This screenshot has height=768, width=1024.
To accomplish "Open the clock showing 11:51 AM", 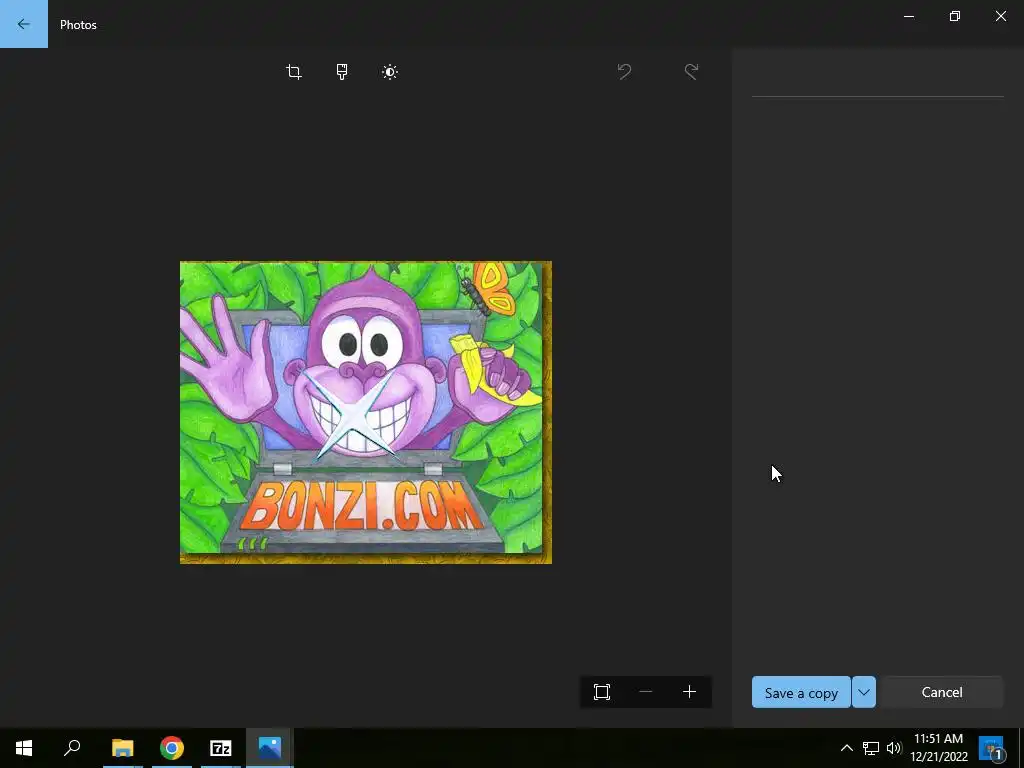I will pyautogui.click(x=938, y=748).
